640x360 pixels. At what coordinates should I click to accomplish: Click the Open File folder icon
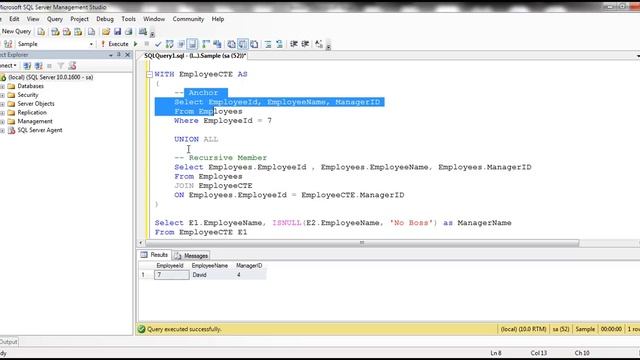(x=106, y=32)
